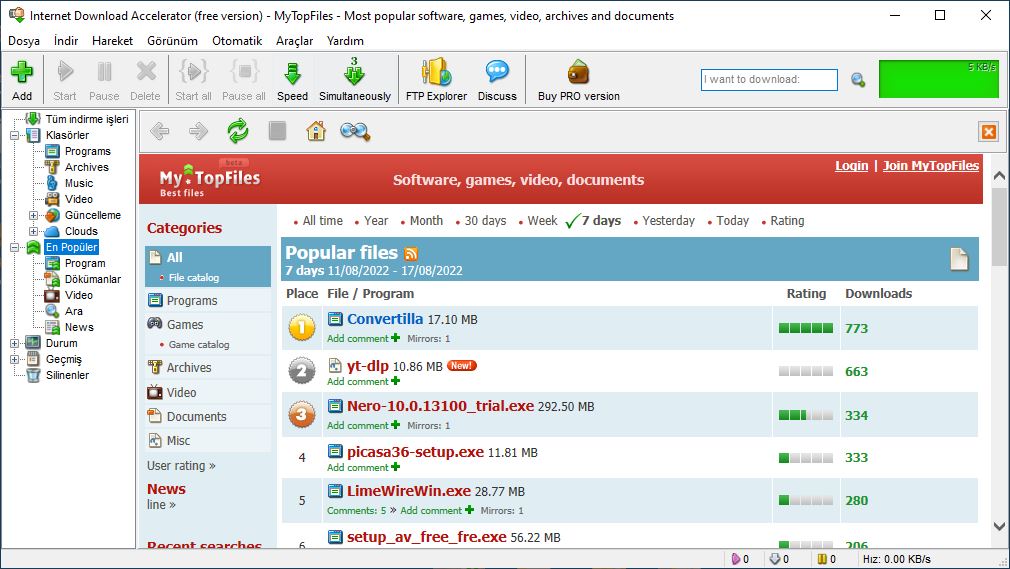The image size is (1010, 569).
Task: Expand the Durum tree node
Action: tap(14, 343)
